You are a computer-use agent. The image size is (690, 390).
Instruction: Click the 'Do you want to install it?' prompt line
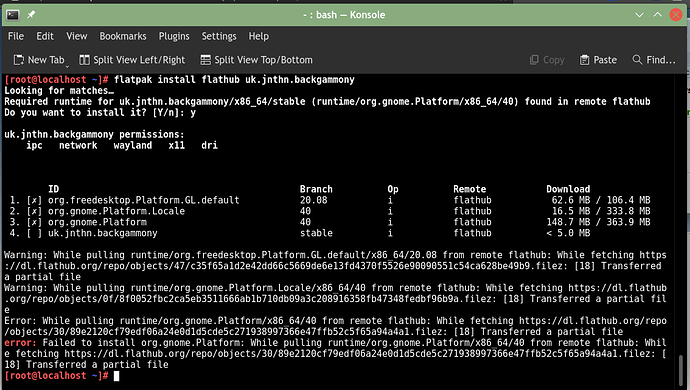100,113
